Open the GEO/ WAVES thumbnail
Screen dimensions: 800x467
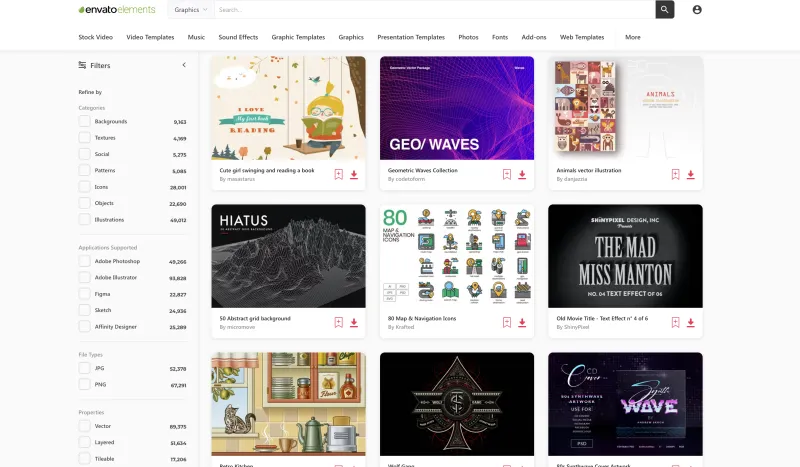[457, 108]
